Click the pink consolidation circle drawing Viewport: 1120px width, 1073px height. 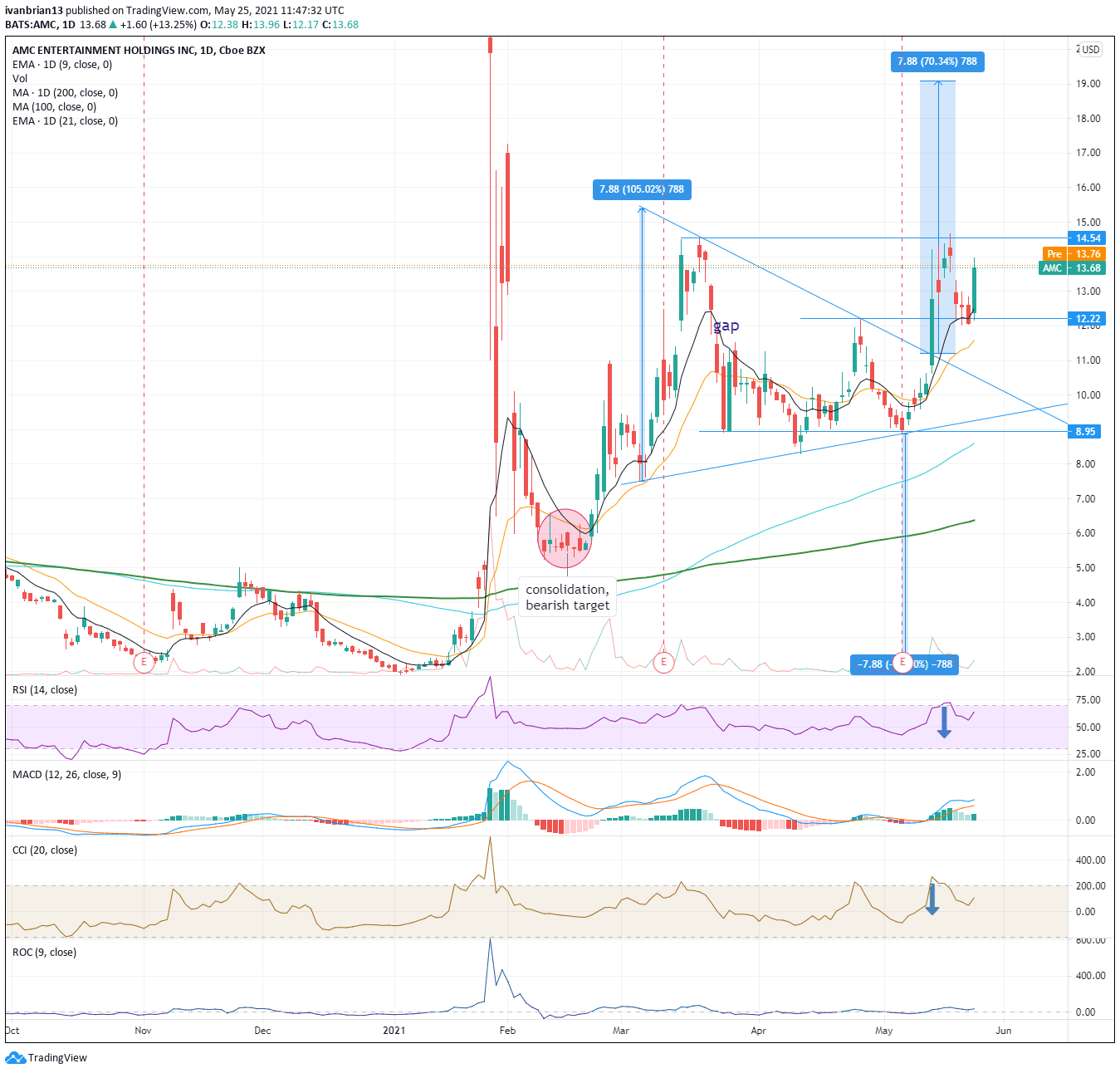tap(567, 538)
